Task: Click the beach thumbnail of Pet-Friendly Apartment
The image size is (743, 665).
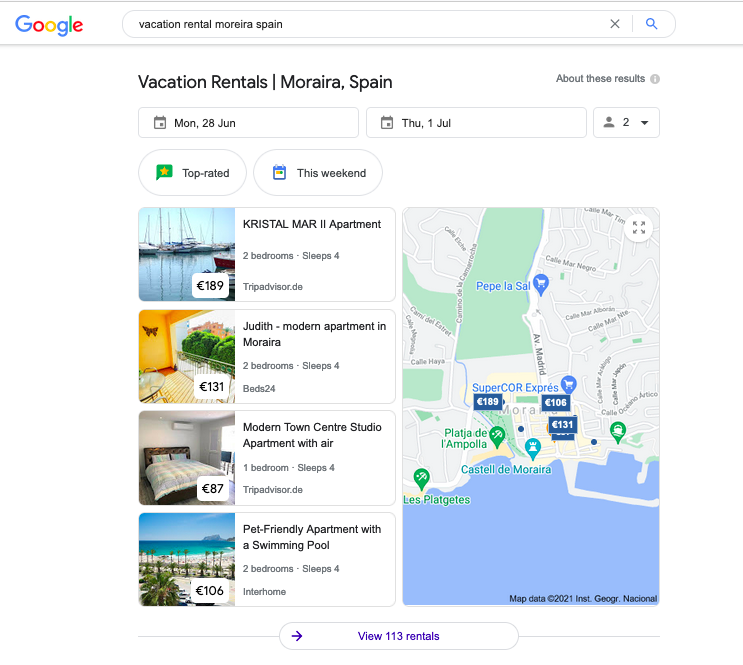Action: [x=187, y=559]
